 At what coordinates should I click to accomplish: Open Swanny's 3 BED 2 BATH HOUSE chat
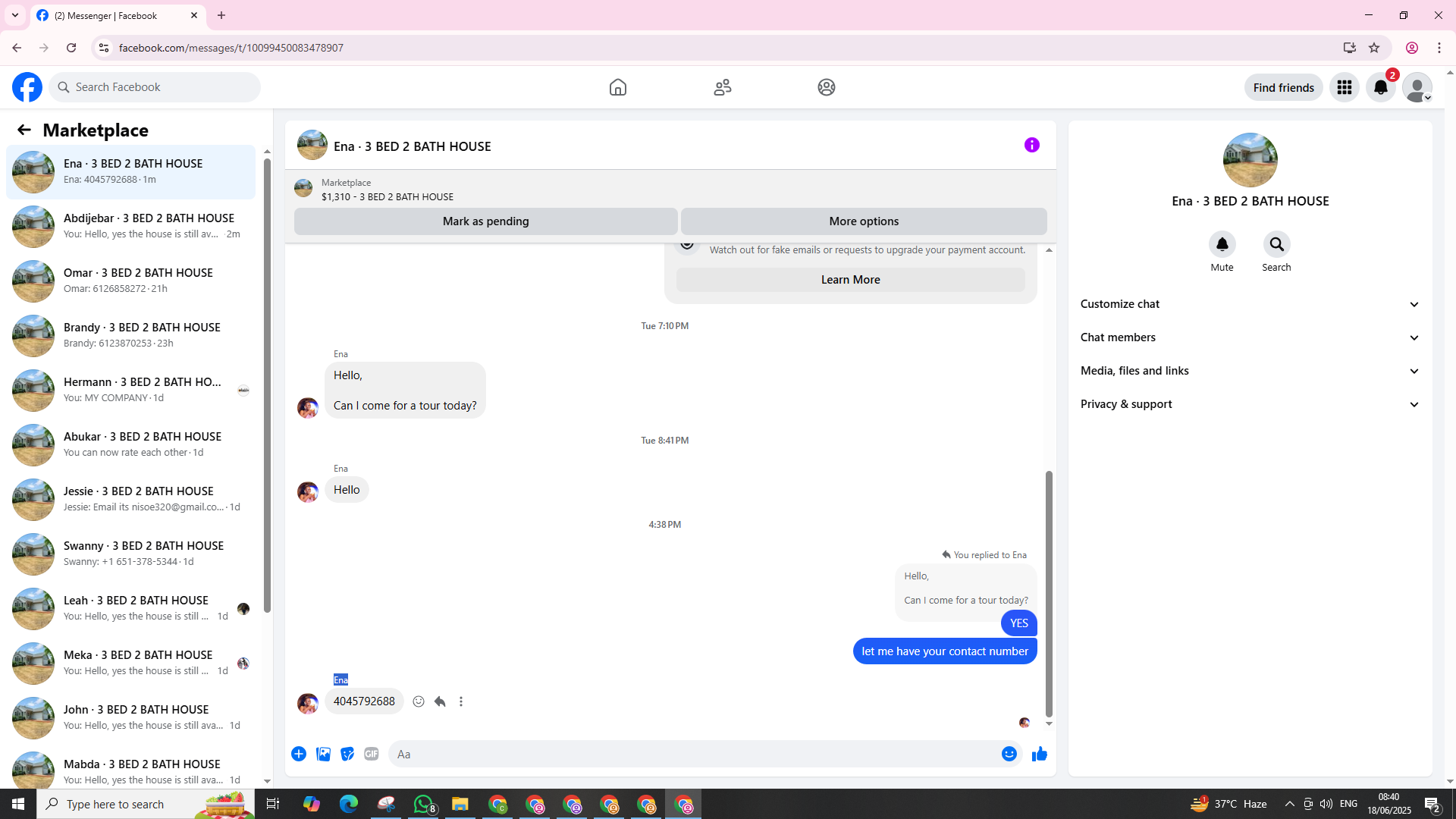[130, 554]
